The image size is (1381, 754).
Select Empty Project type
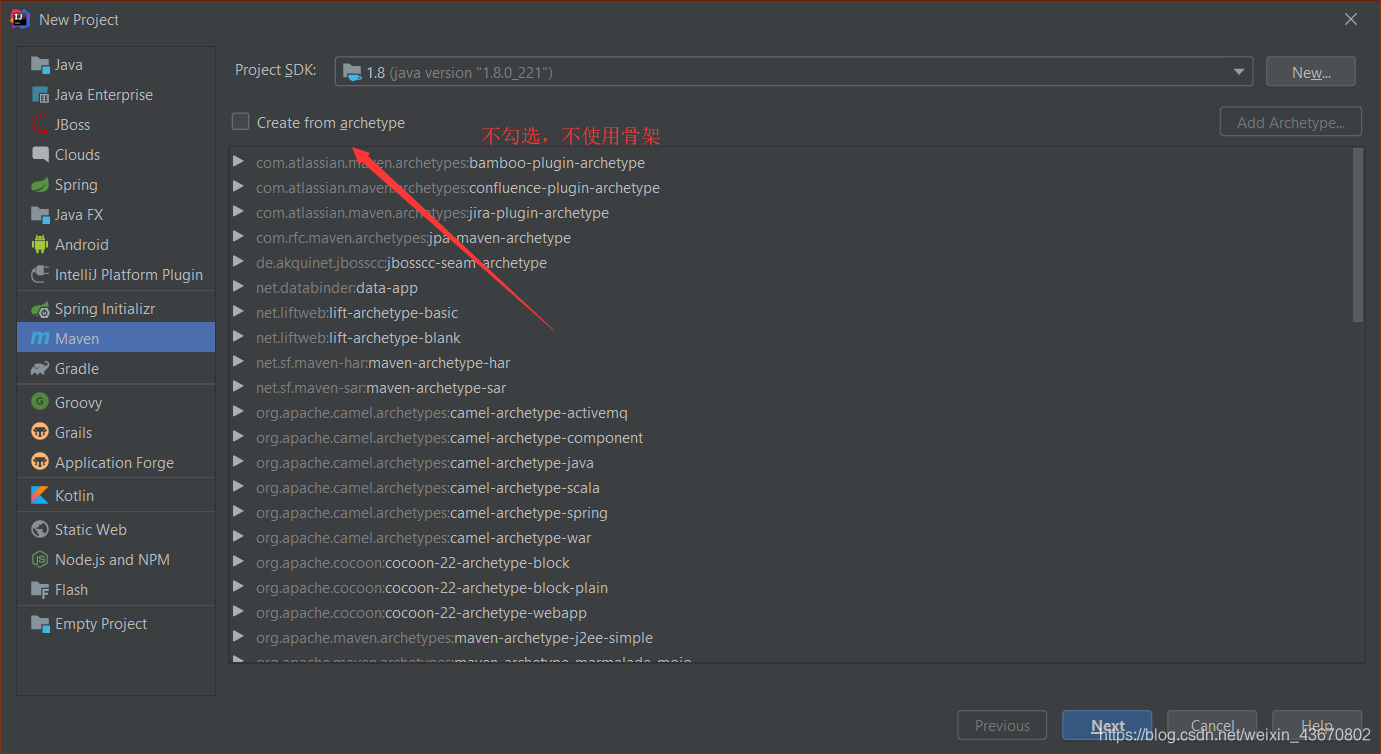[116, 623]
